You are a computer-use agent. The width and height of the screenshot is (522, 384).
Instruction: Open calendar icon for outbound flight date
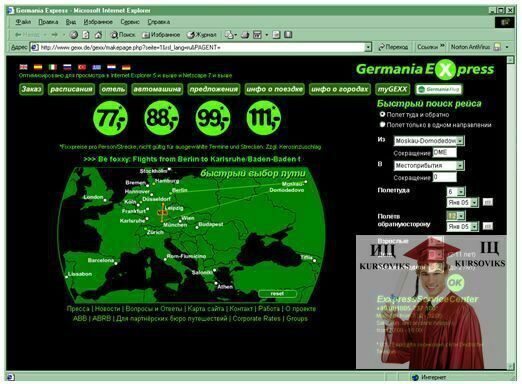(488, 202)
